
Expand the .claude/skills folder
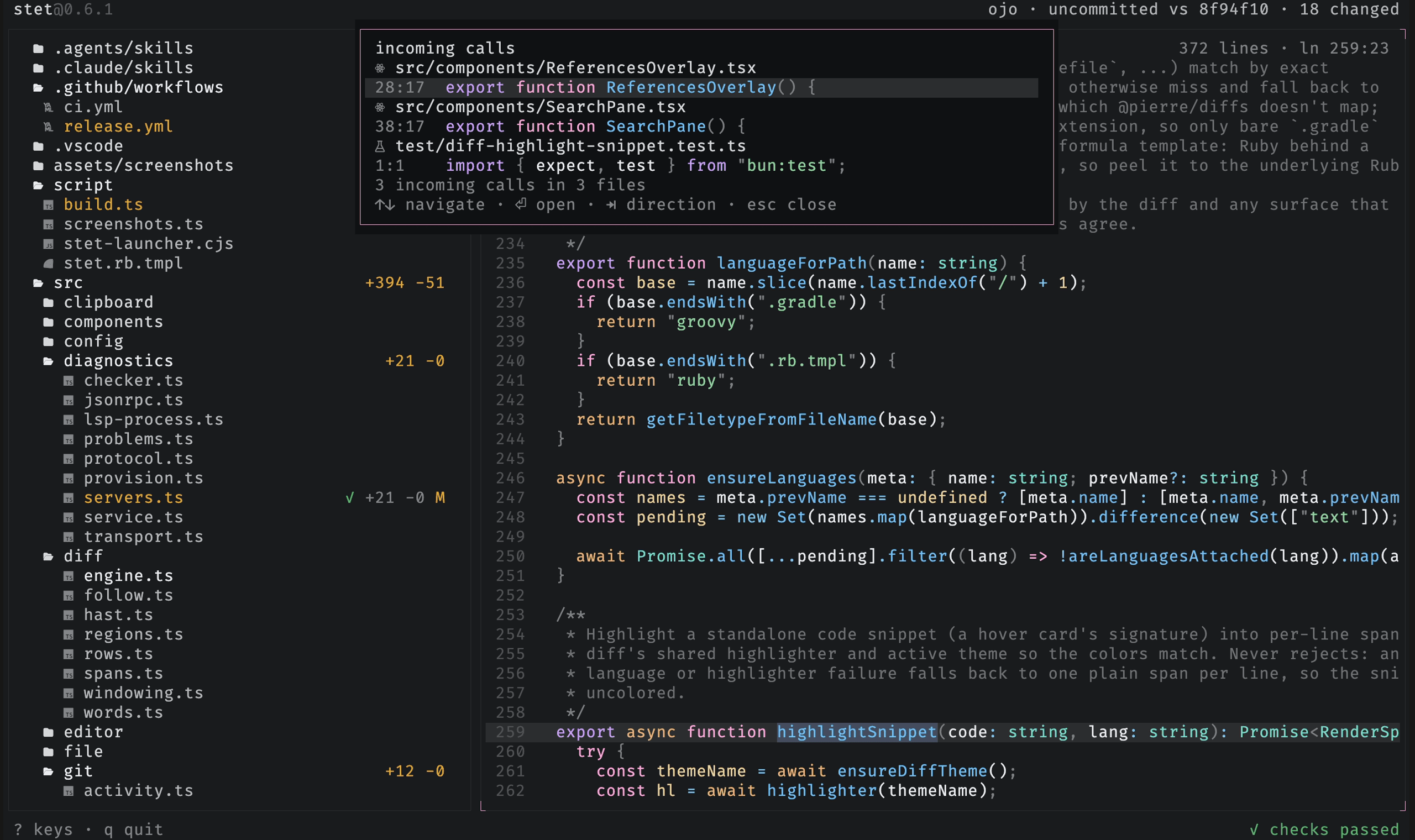39,68
